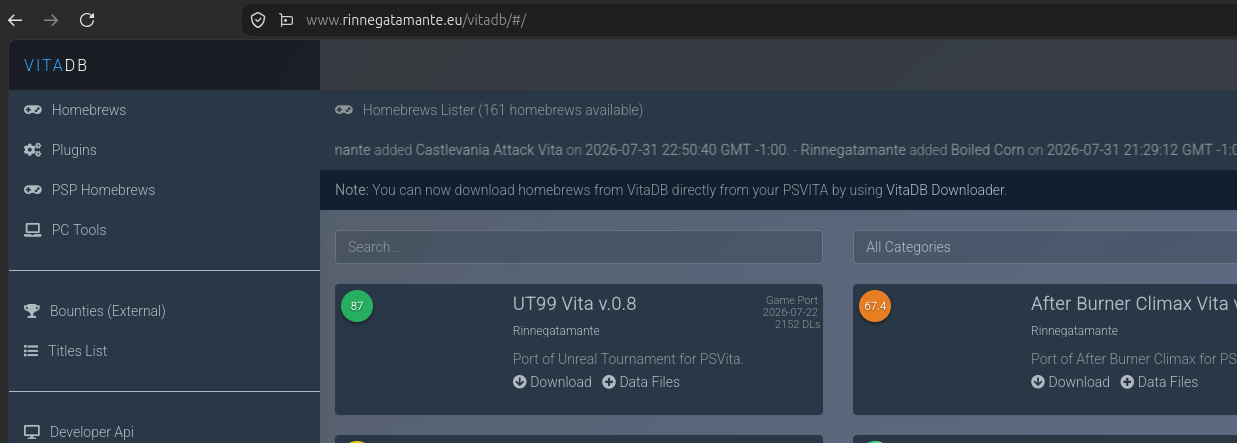Click the Game Port label on UT99 card
This screenshot has width=1237, height=443.
792,300
